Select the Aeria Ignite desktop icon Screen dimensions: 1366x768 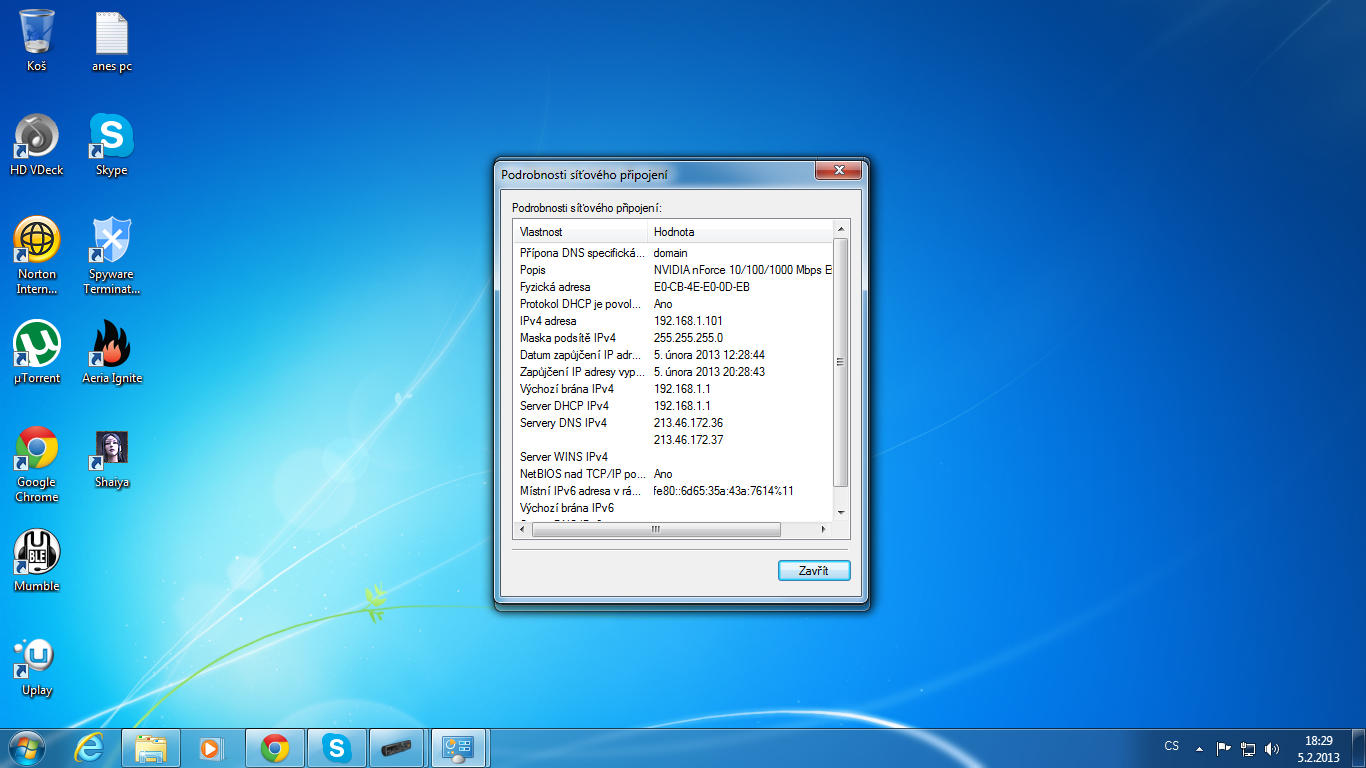(x=111, y=346)
